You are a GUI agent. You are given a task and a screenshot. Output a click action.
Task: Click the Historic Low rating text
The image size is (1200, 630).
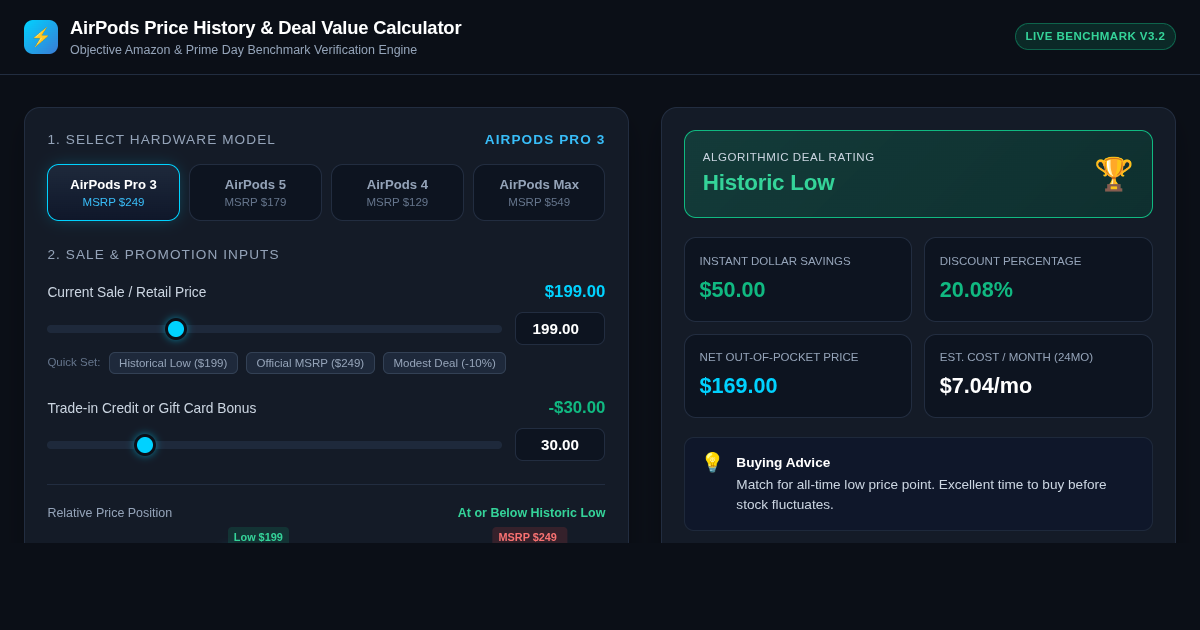pyautogui.click(x=768, y=183)
